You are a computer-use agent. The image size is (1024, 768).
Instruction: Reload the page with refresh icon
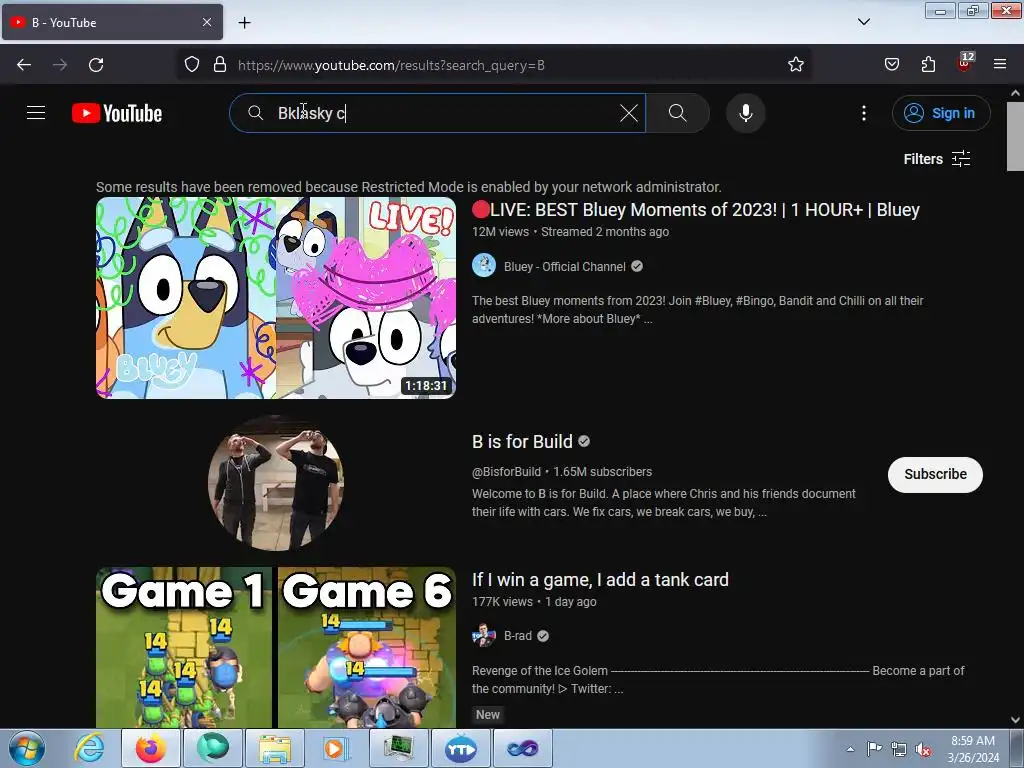(x=96, y=65)
